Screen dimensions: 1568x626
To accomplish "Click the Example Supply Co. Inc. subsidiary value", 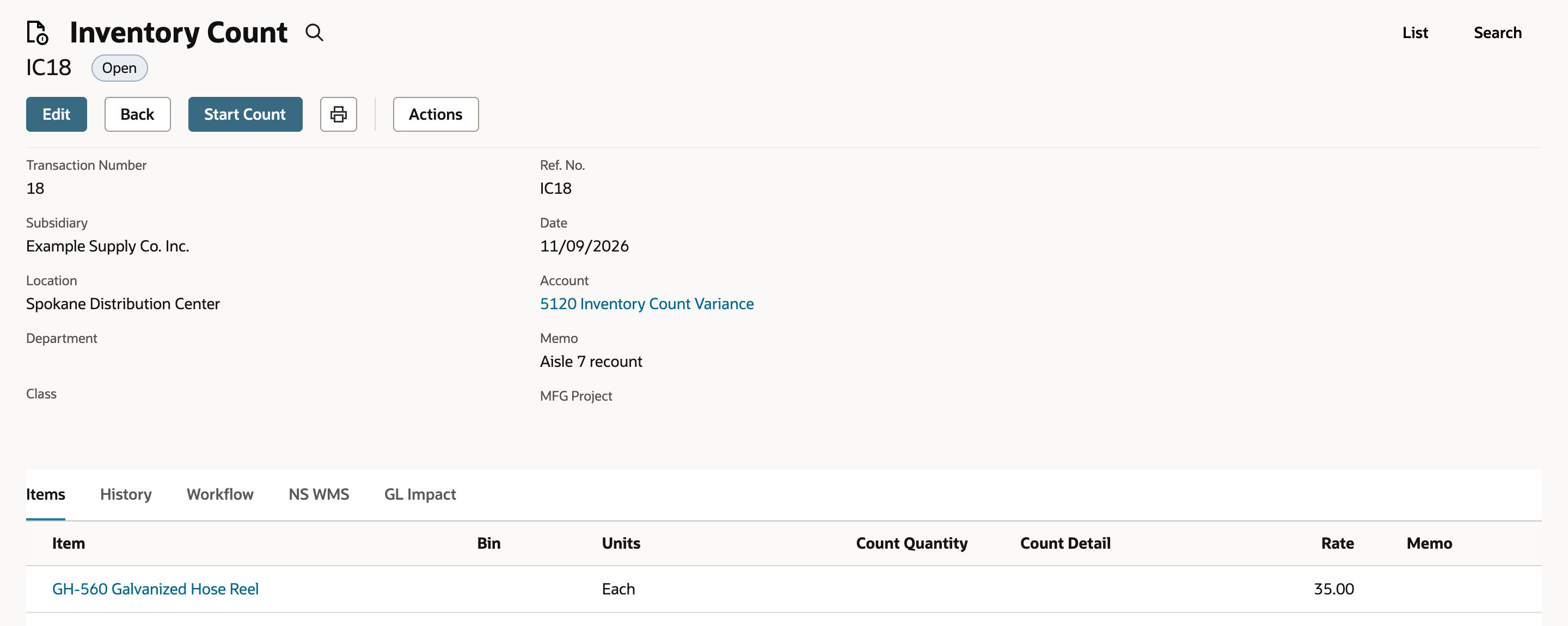I will point(108,246).
